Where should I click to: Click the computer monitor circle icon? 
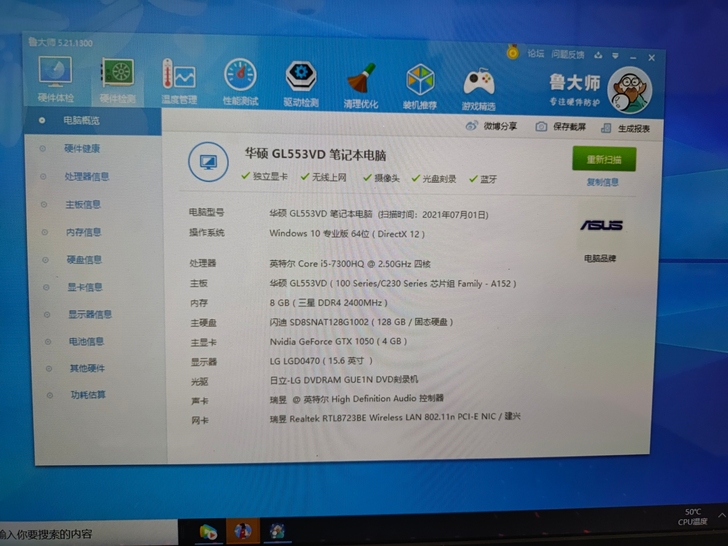point(208,162)
